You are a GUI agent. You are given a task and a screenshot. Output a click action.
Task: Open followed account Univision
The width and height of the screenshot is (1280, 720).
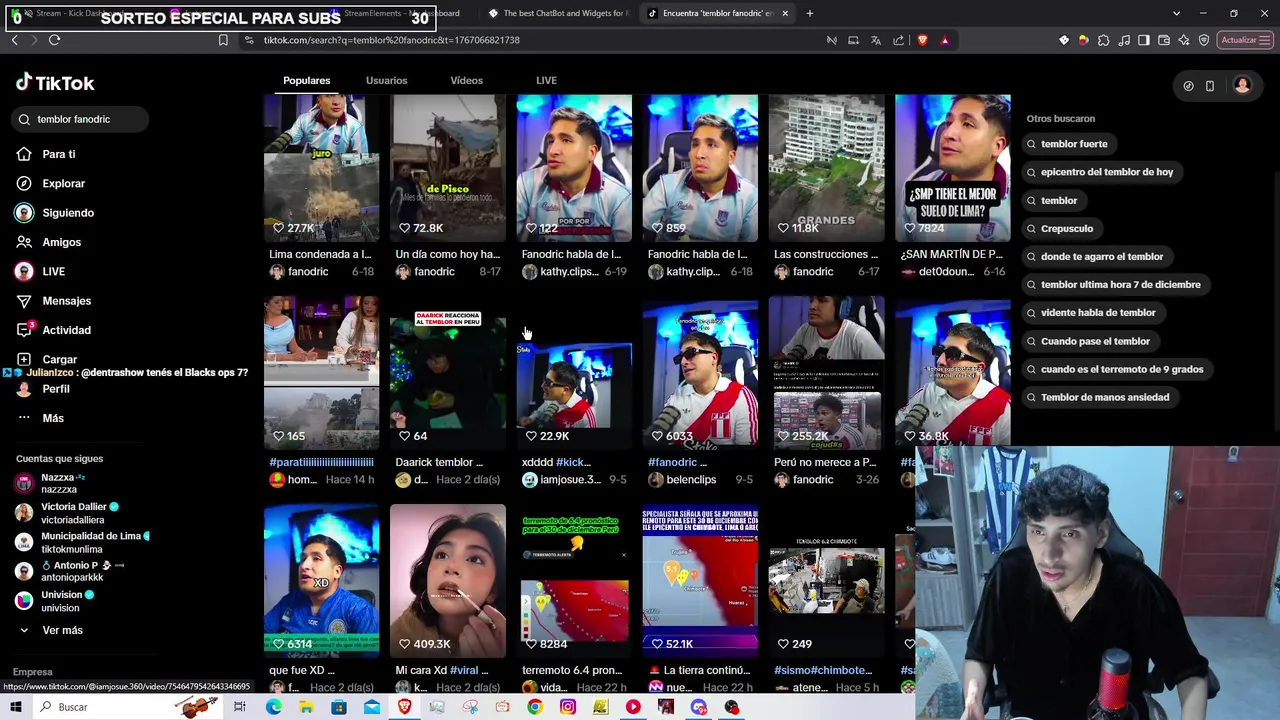pyautogui.click(x=55, y=601)
